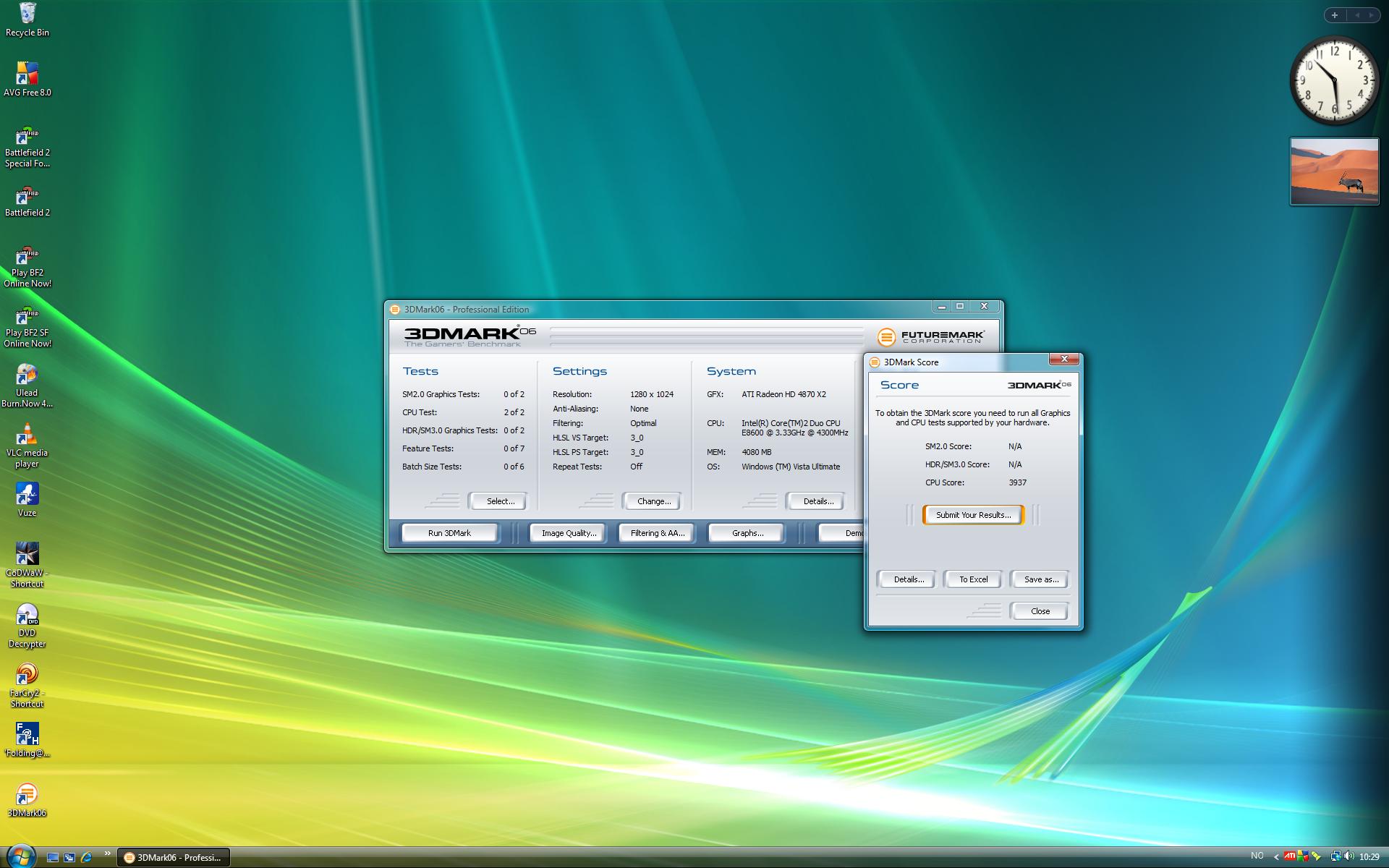Click Switch between windows quick launch icon
This screenshot has height=868, width=1389.
tap(69, 857)
